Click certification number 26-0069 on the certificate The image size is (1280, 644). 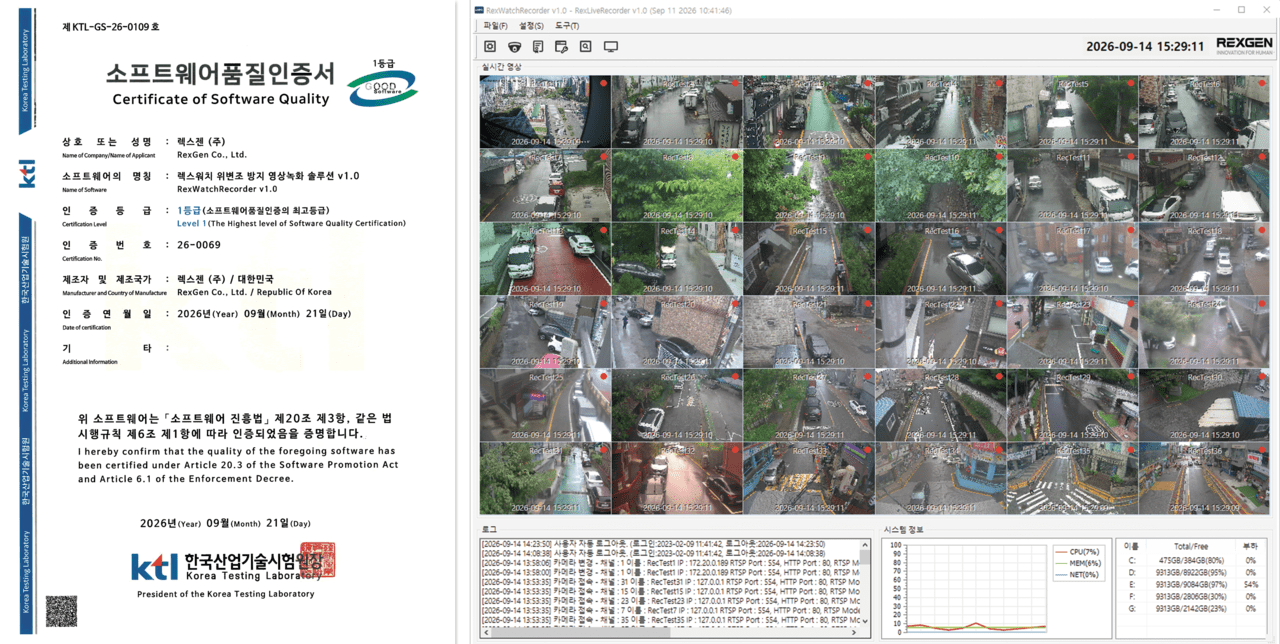coord(199,244)
